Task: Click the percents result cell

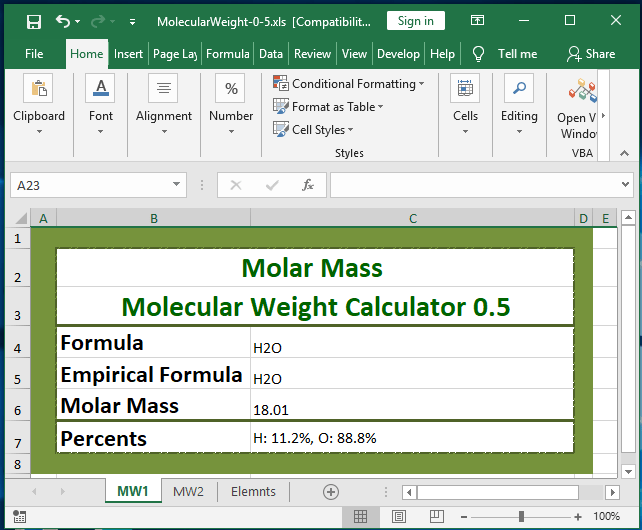Action: point(412,437)
